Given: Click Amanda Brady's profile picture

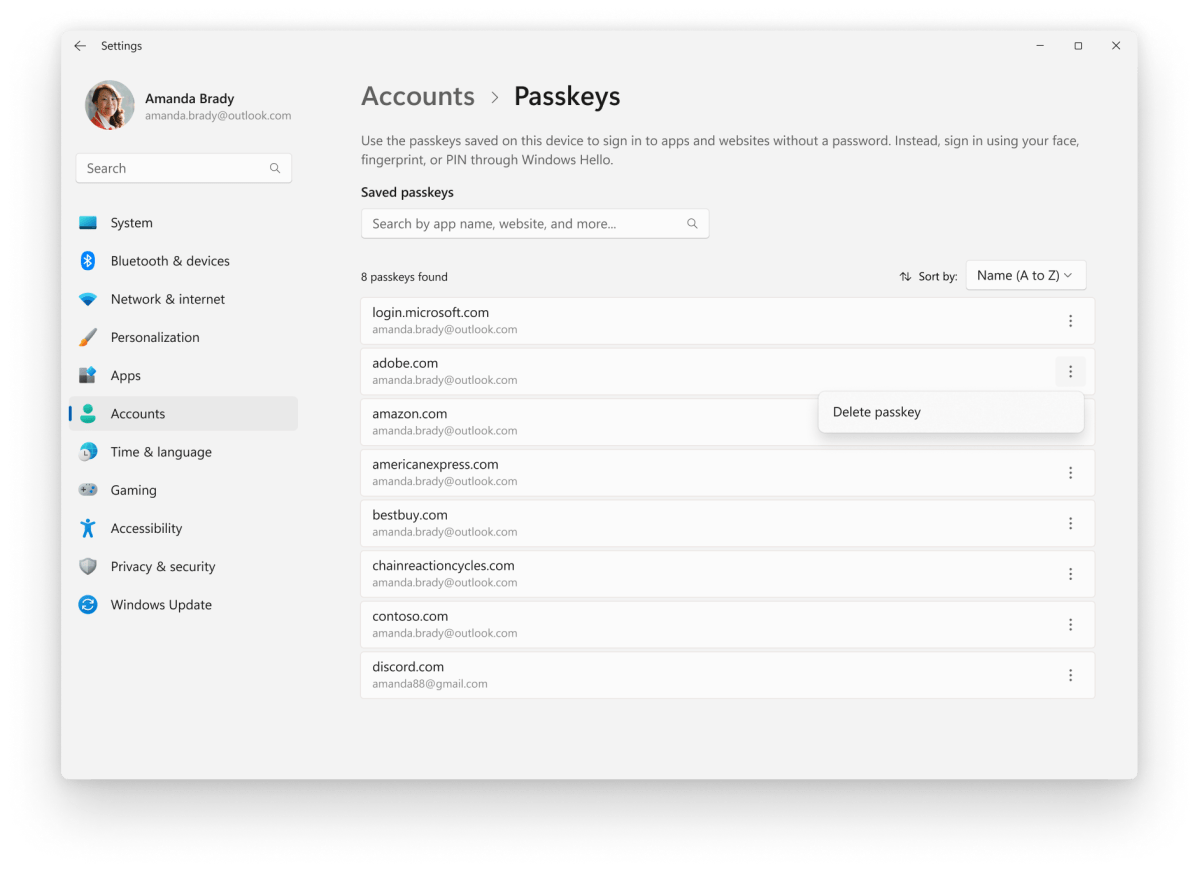Looking at the screenshot, I should click(110, 105).
